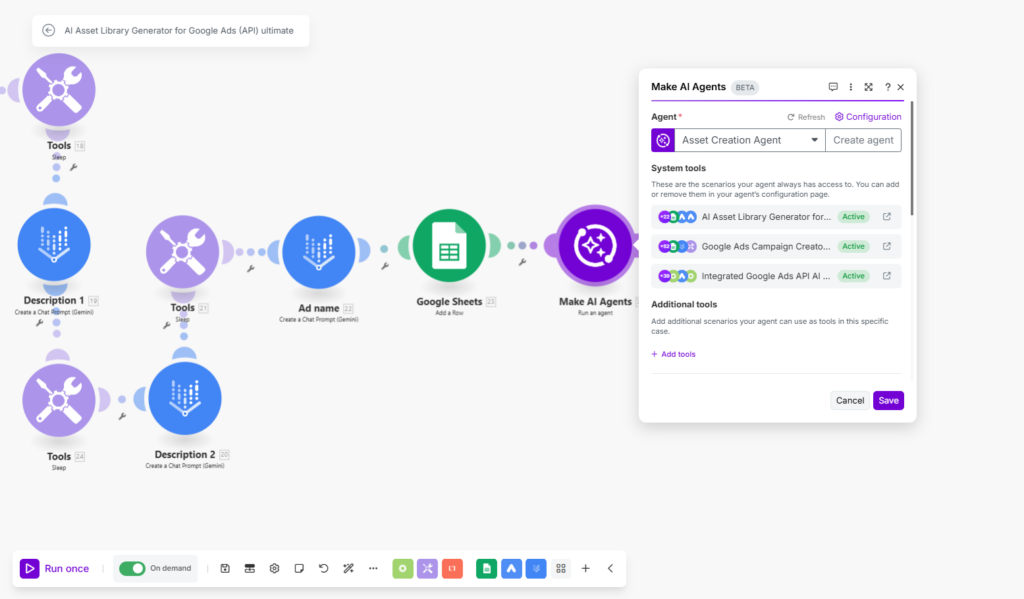Click the plus icon to add favorite
1024x599 pixels.
(x=586, y=569)
